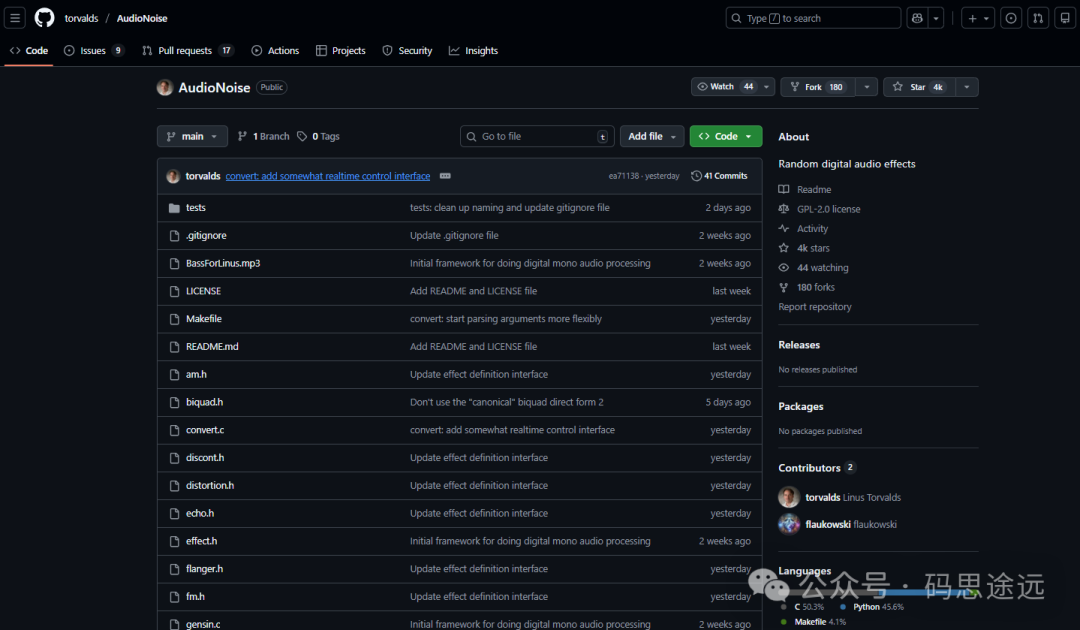Click the GPL-2.0 license scale icon

784,209
